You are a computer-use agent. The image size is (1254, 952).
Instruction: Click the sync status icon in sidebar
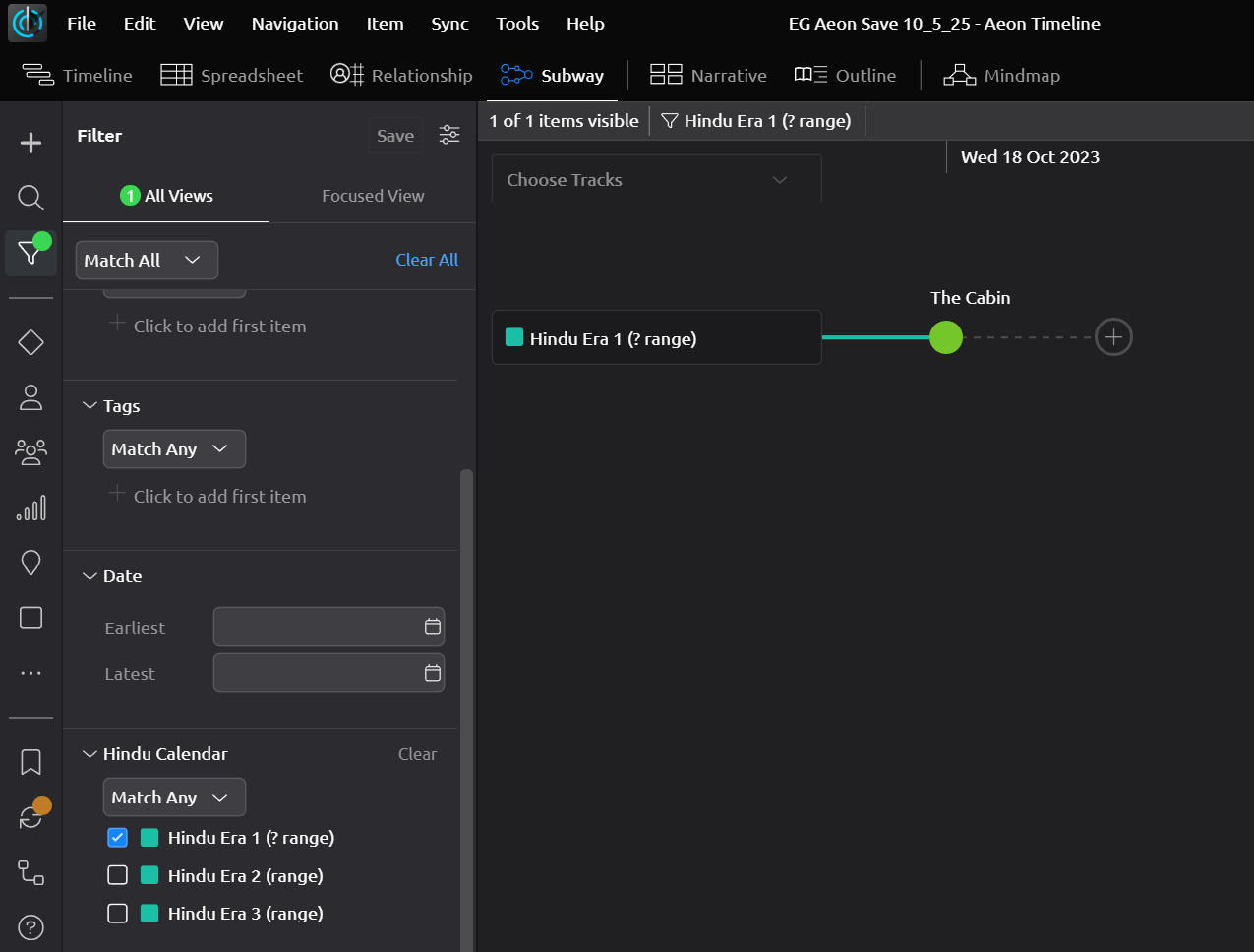click(30, 817)
